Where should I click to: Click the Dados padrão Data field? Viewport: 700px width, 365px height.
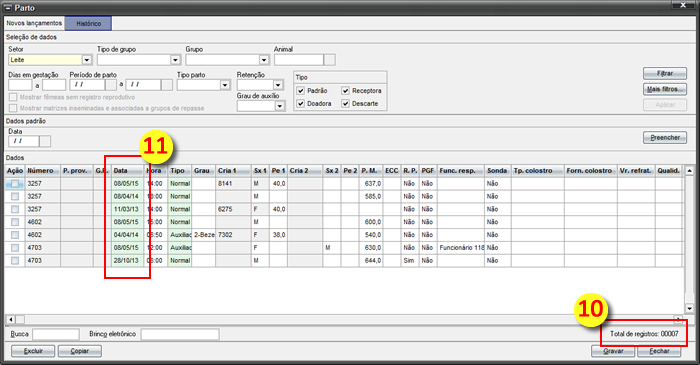click(24, 141)
